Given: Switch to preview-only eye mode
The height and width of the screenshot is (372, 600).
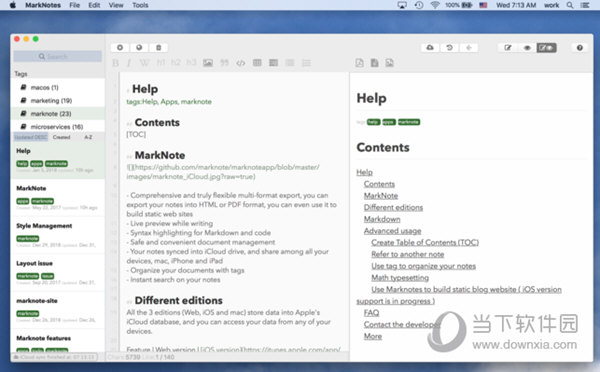Looking at the screenshot, I should [527, 47].
